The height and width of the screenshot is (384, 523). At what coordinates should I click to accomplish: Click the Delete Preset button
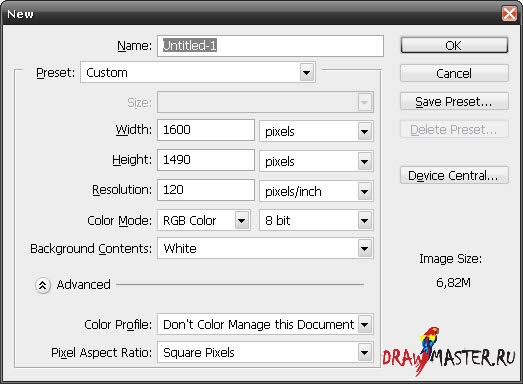tap(454, 129)
